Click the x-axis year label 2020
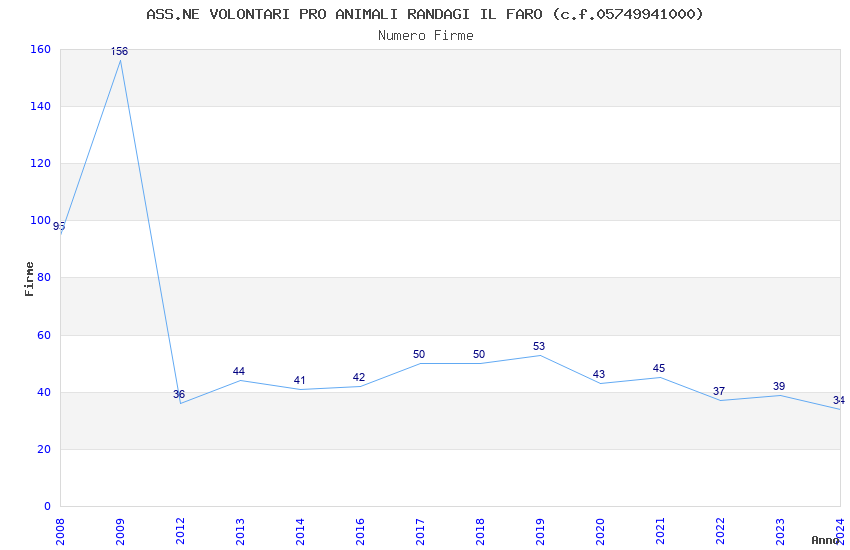 (600, 532)
